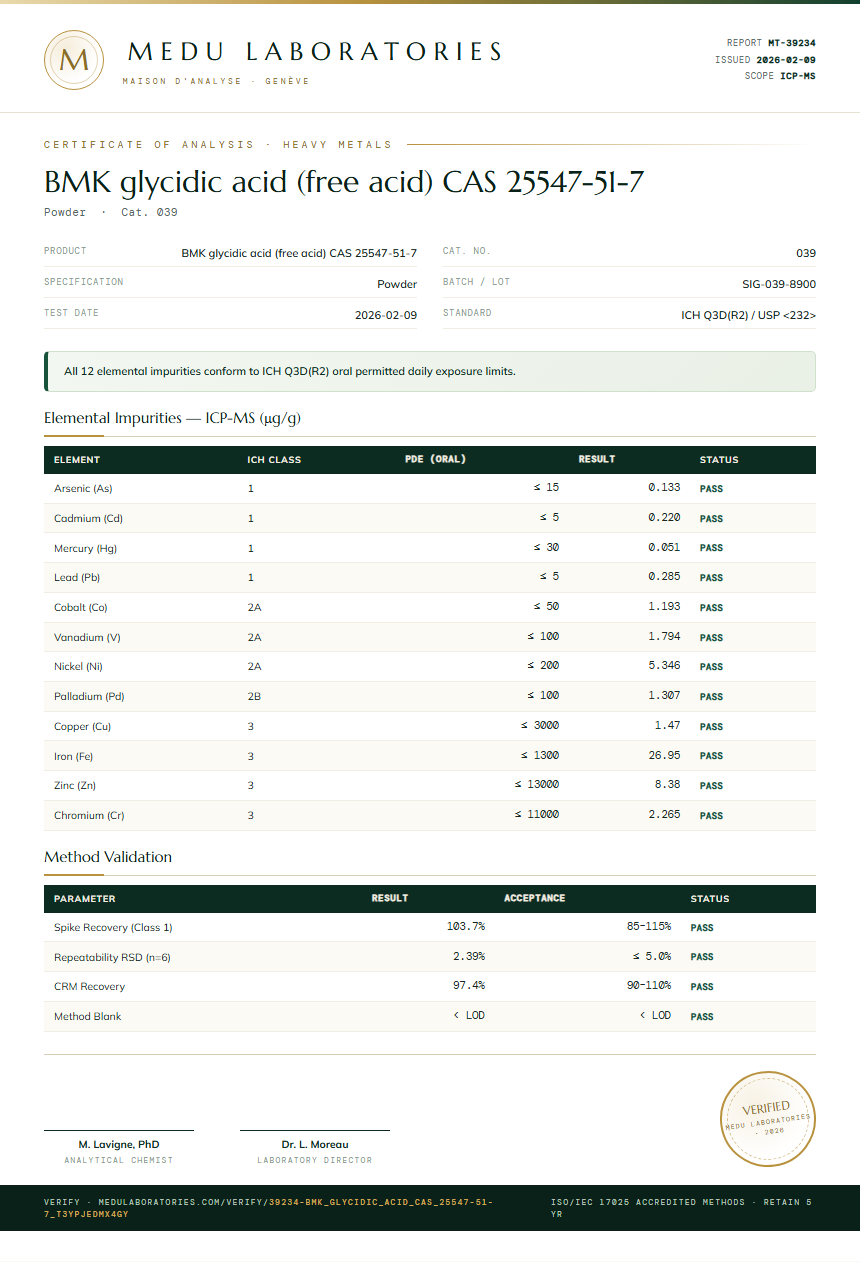Click the Palladium ICH class 2B
This screenshot has width=860, height=1262.
[255, 696]
